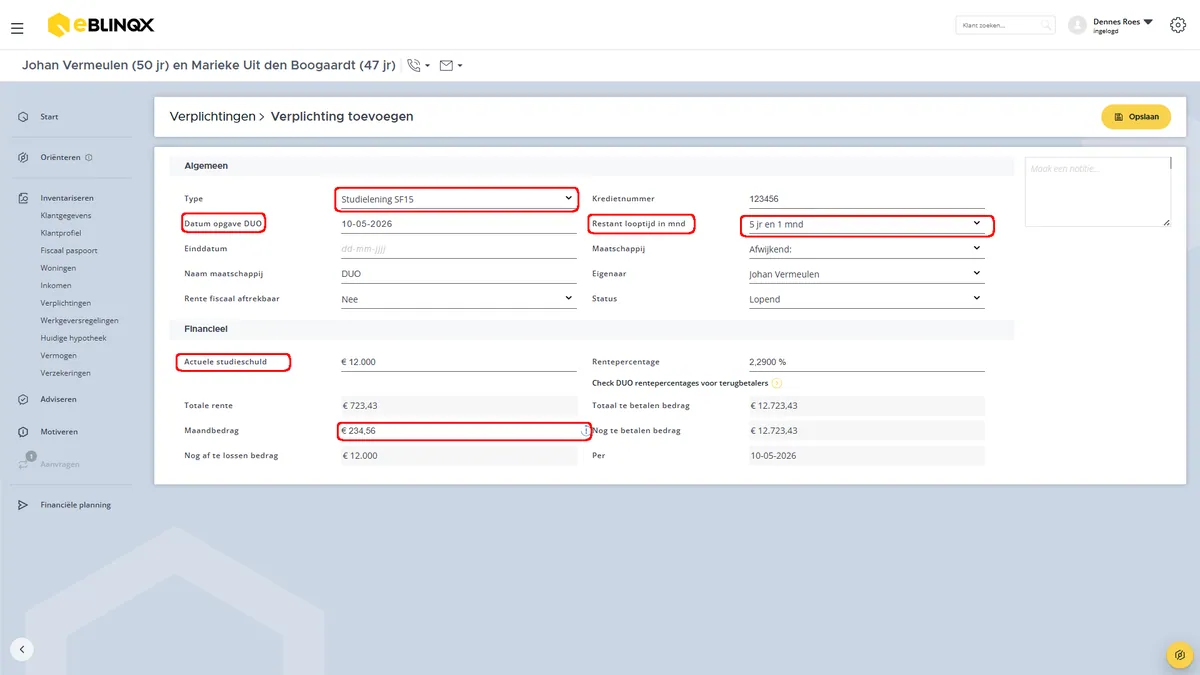
Task: Click the settings gear icon
Action: [1178, 25]
